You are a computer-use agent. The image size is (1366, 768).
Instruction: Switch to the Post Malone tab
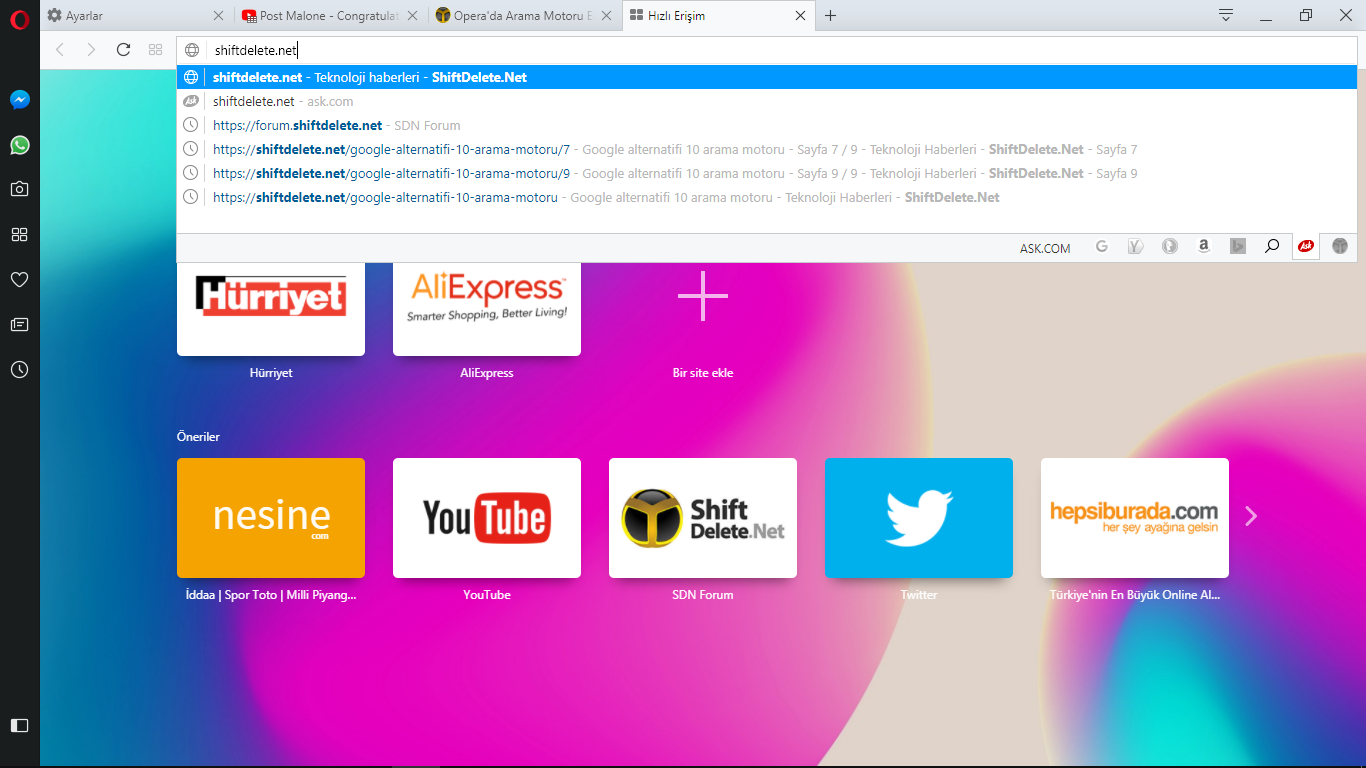click(x=332, y=16)
